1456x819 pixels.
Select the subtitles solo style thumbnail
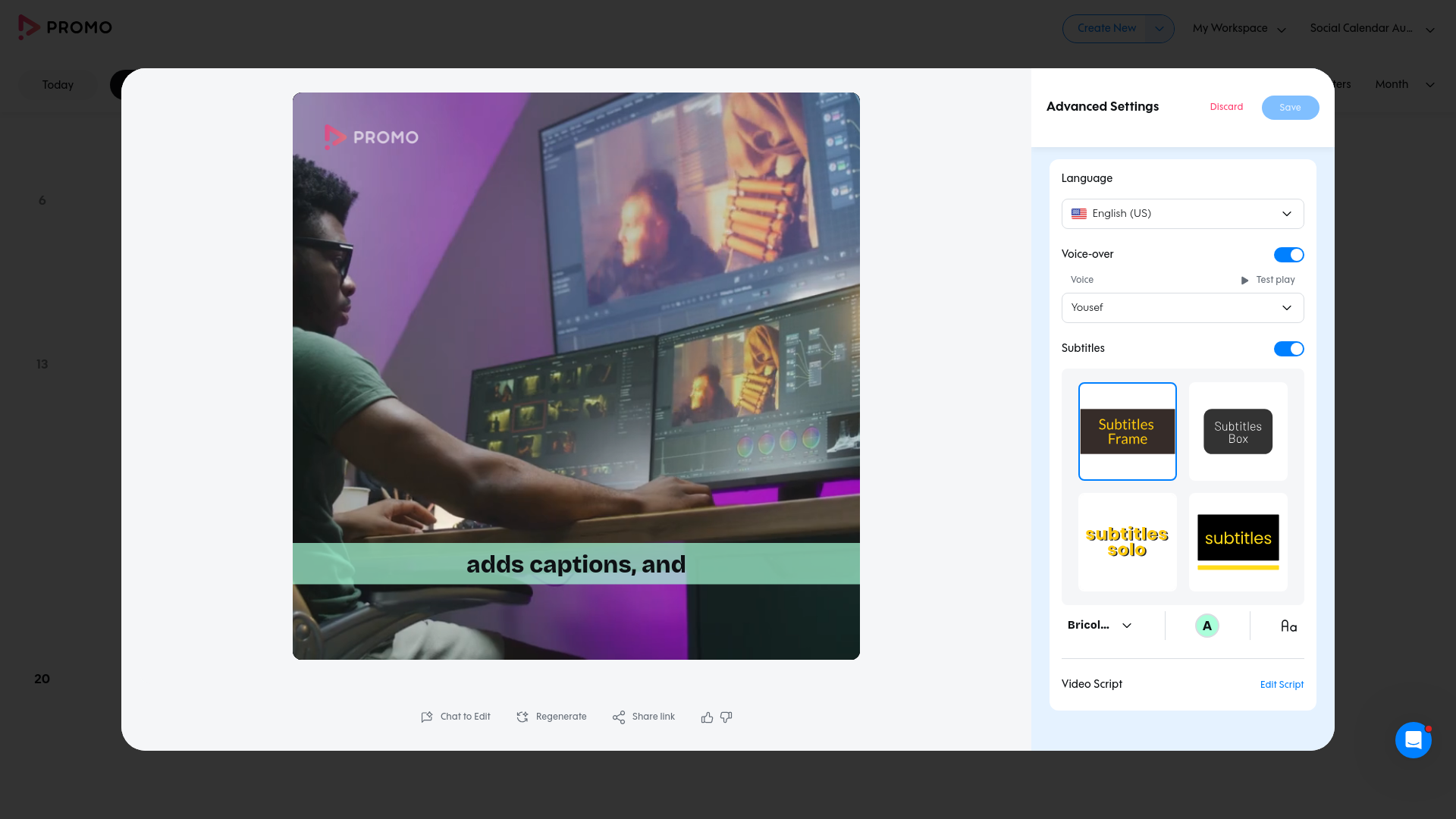[1127, 542]
